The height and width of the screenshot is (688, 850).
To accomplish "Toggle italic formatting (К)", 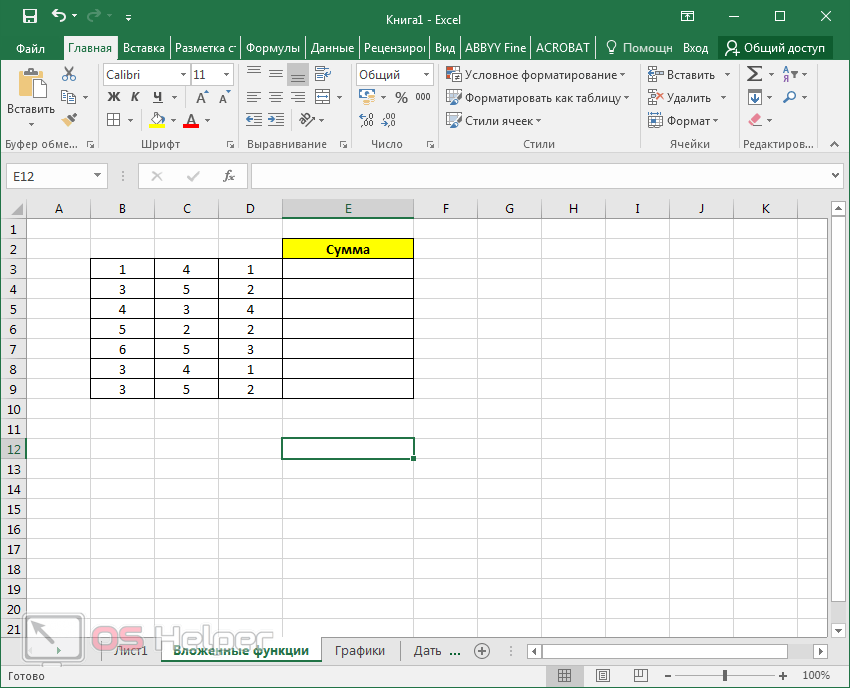I will [134, 97].
